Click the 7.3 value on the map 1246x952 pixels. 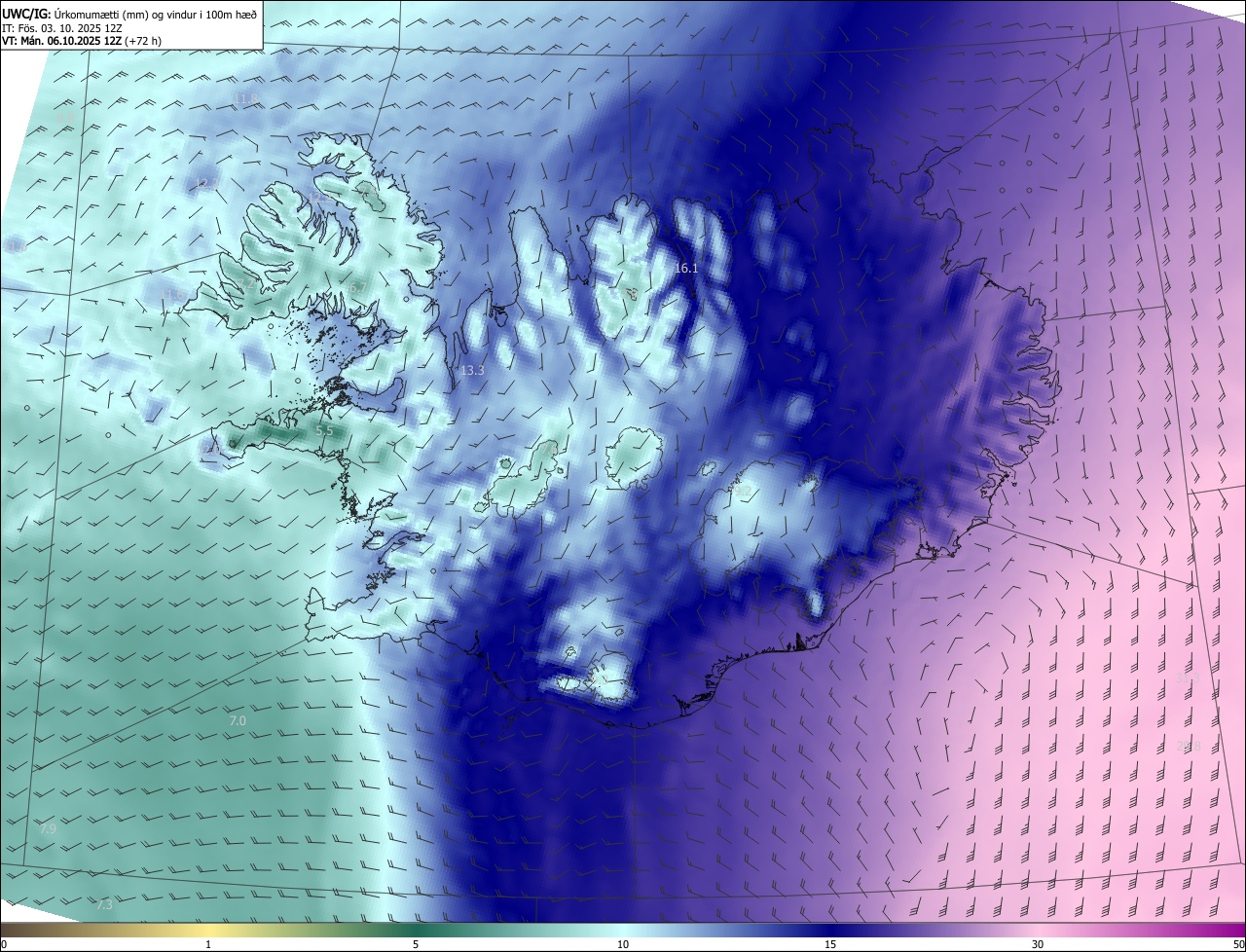coord(104,904)
